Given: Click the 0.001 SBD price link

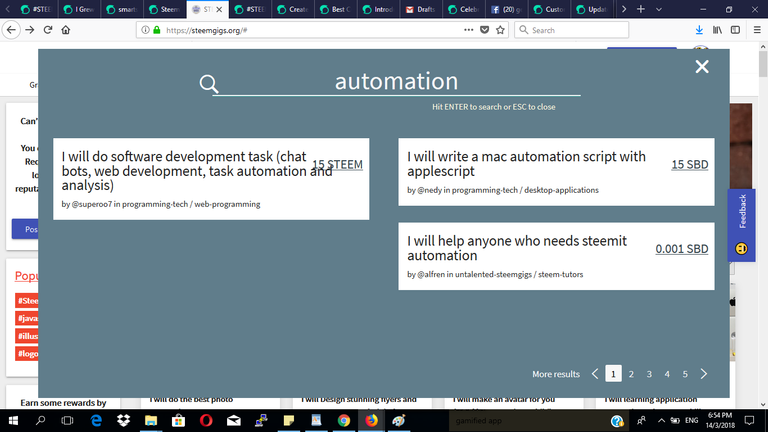Looking at the screenshot, I should (682, 249).
